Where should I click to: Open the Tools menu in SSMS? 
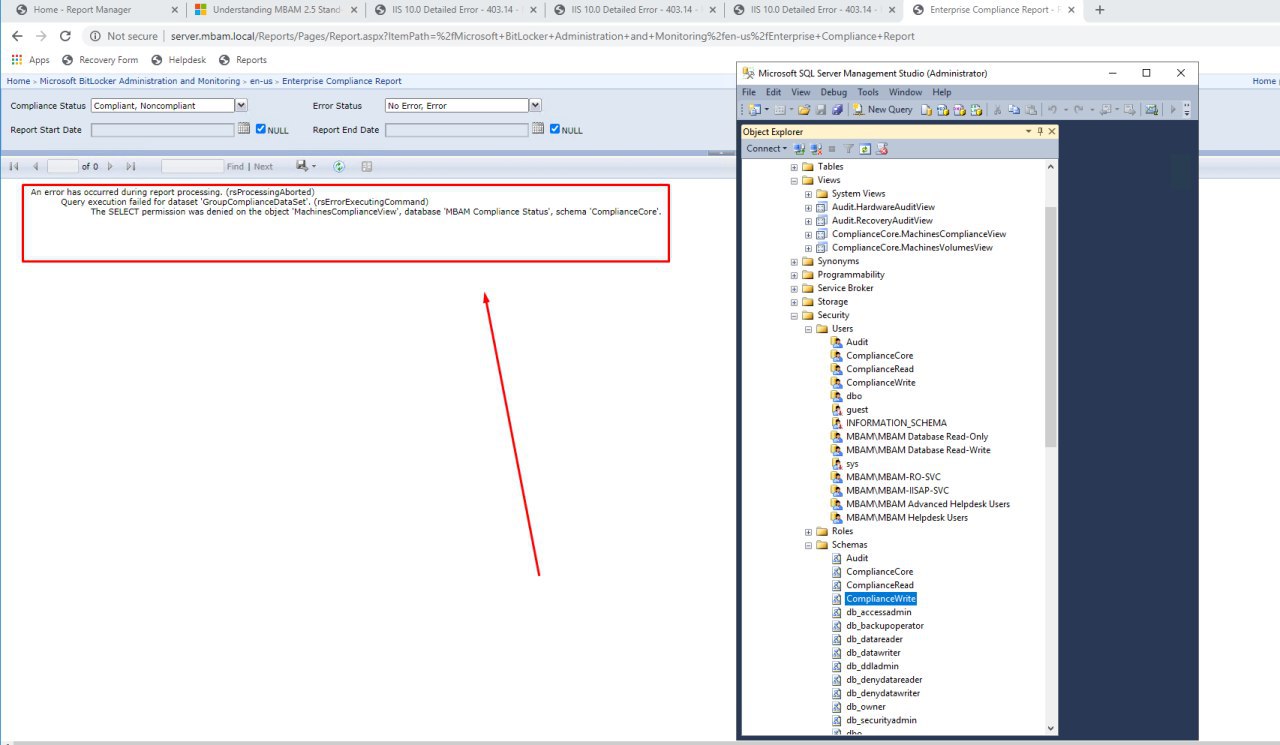[868, 92]
